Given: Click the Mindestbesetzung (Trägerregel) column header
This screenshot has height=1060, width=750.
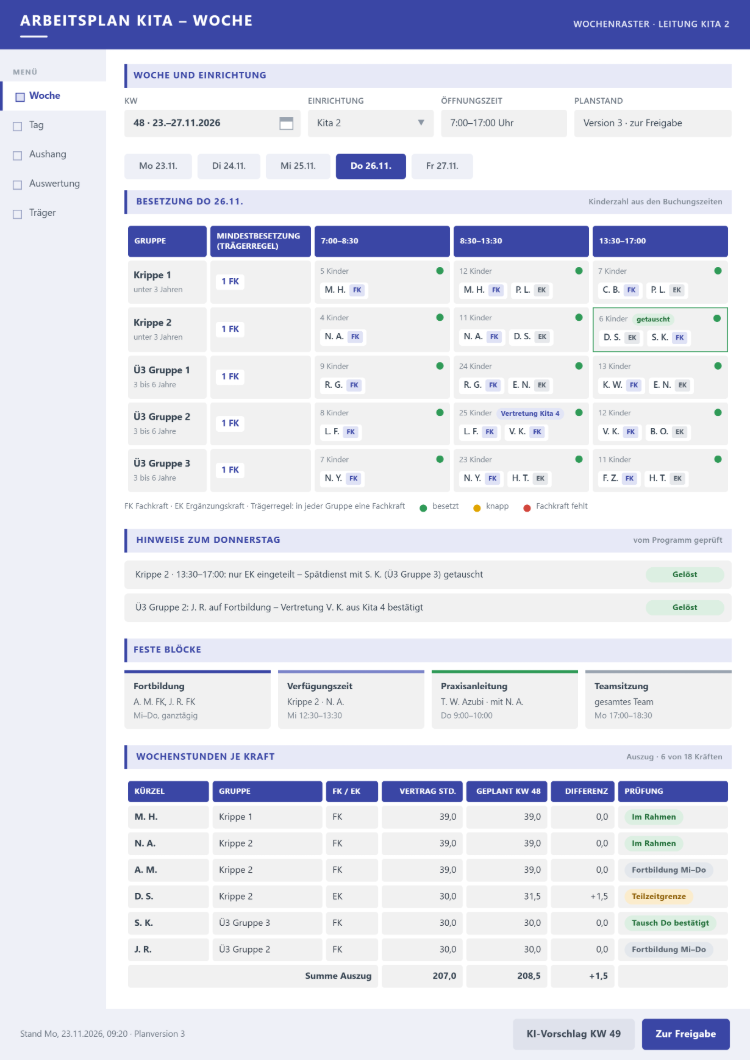Looking at the screenshot, I should [x=260, y=241].
